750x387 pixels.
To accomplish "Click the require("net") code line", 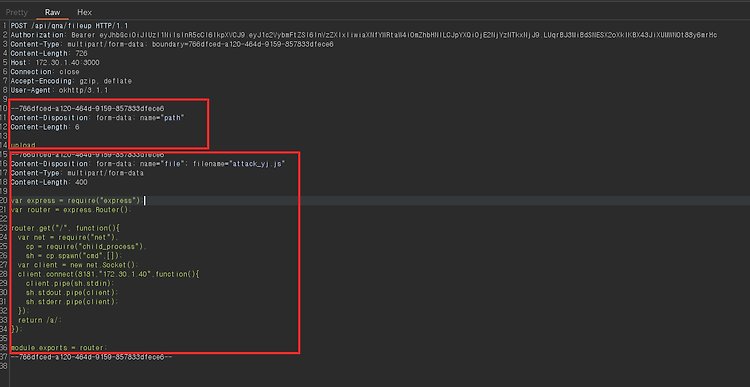I will click(x=68, y=237).
